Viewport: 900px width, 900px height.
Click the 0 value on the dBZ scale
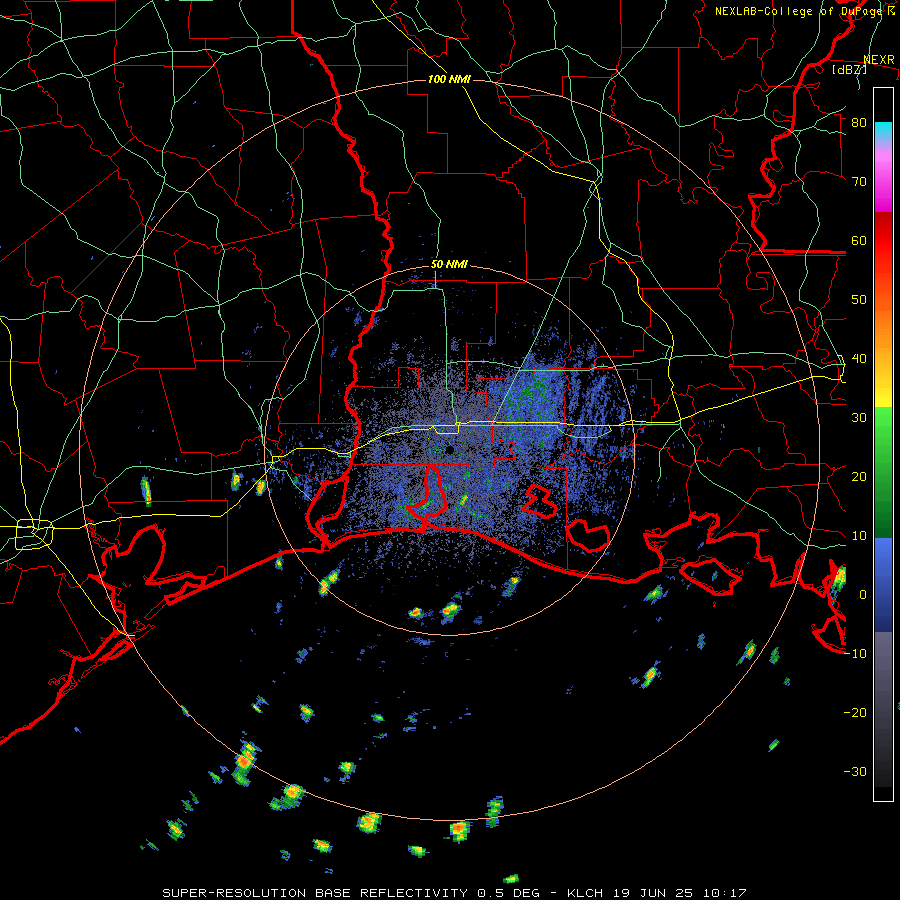click(863, 595)
